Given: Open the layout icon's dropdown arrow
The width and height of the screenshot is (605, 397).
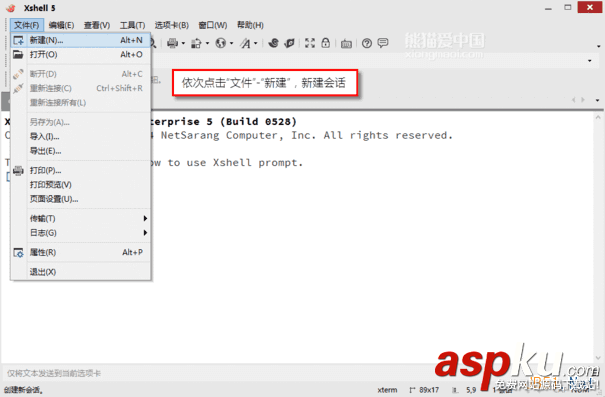Looking at the screenshot, I should pos(207,43).
